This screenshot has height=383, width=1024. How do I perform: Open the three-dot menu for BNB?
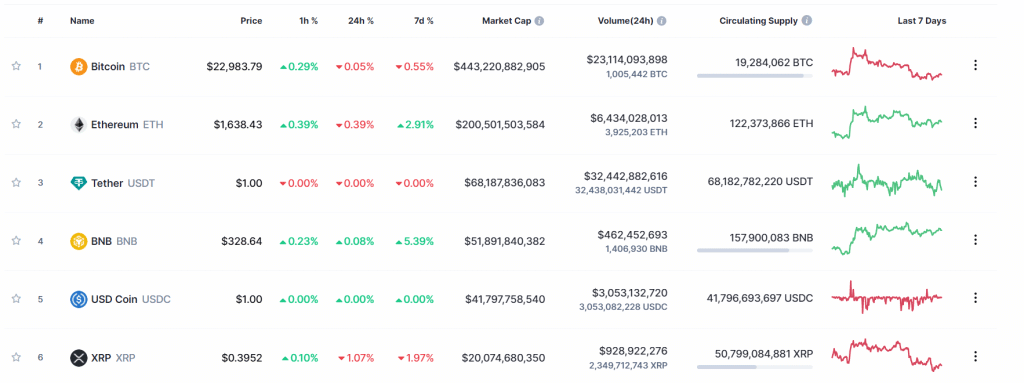click(976, 240)
